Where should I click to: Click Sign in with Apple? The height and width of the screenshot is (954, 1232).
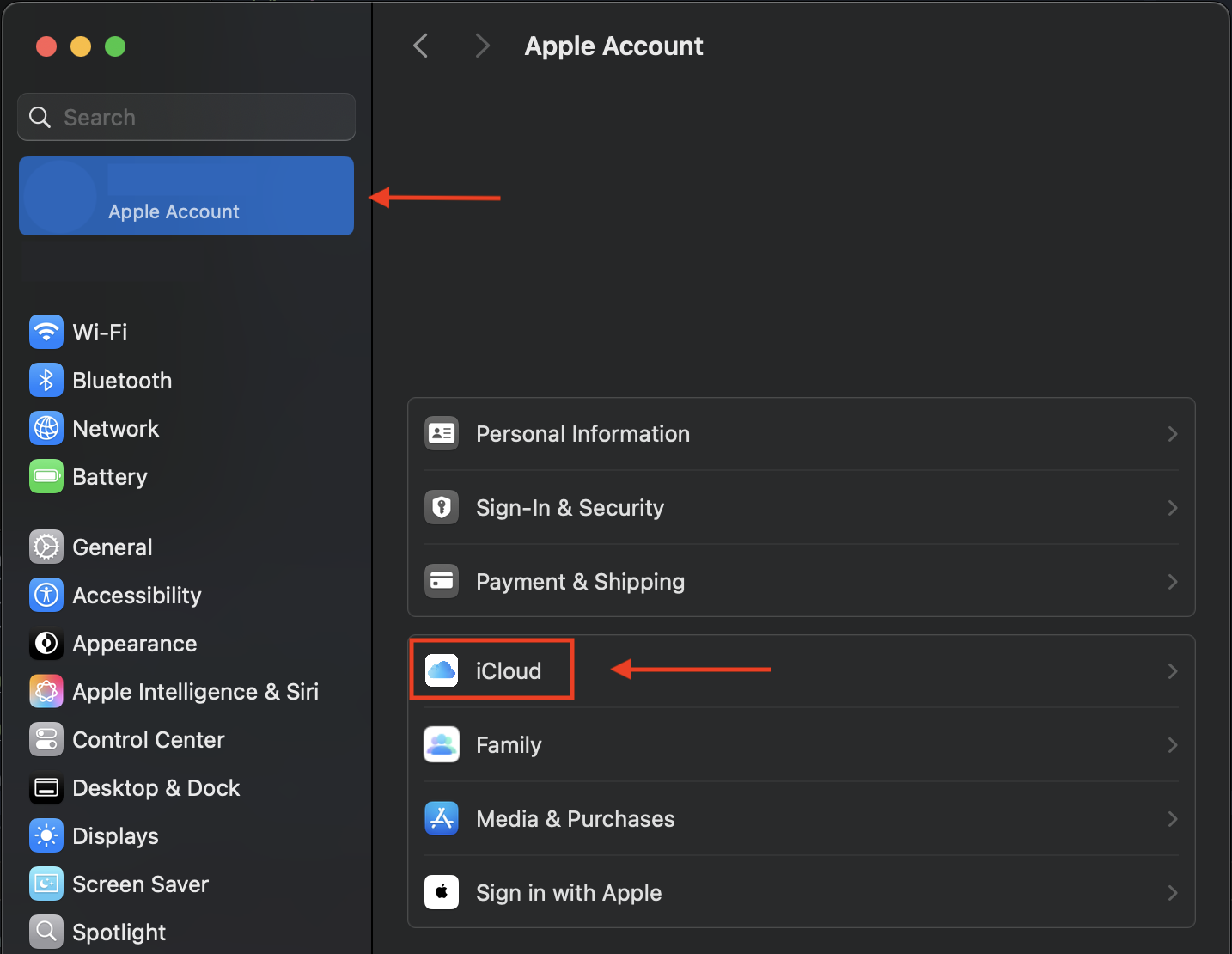(569, 892)
